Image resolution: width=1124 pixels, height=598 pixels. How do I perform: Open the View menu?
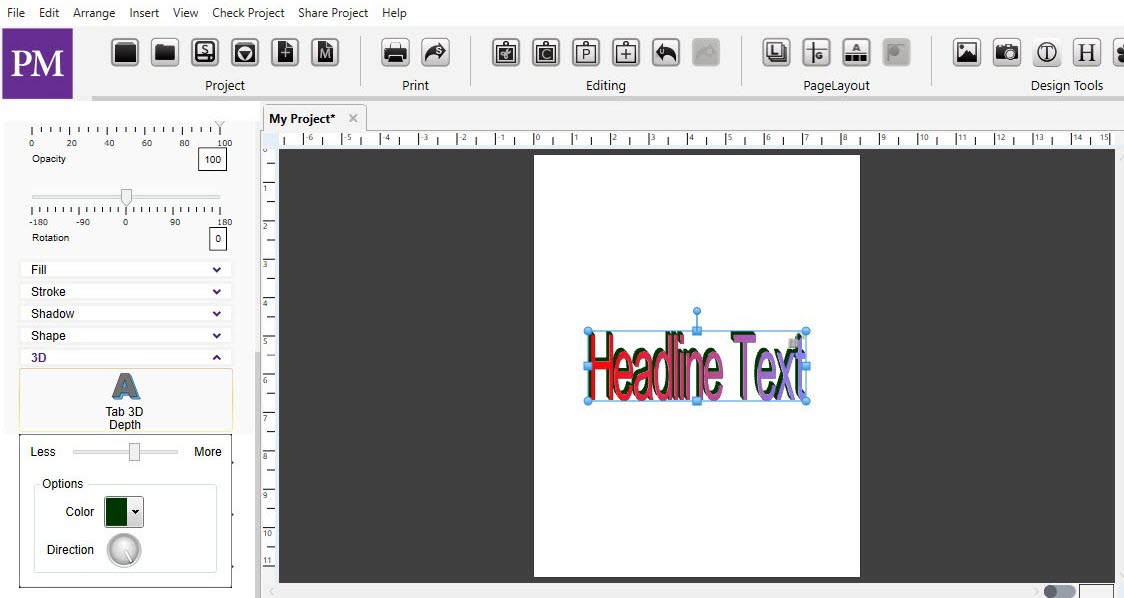tap(186, 13)
